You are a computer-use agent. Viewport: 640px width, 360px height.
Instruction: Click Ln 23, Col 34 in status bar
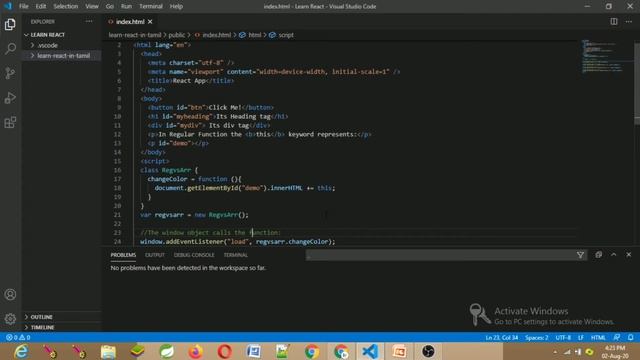(x=502, y=338)
